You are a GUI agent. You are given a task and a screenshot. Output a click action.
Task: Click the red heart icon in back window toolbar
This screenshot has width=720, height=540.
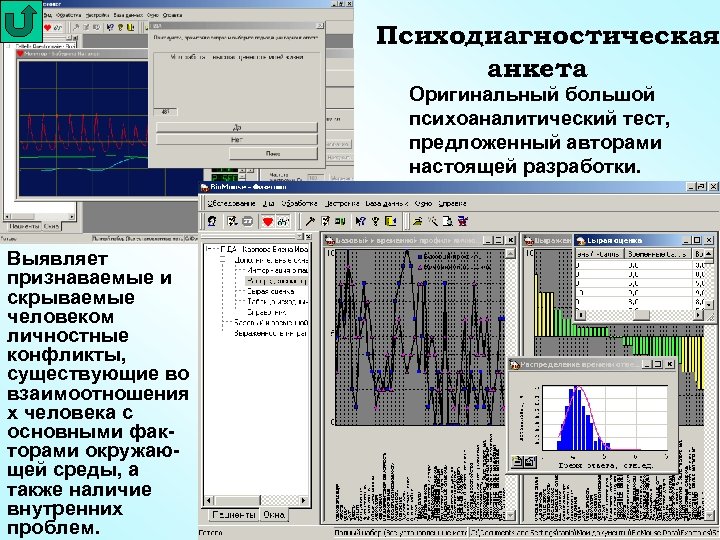[47, 28]
